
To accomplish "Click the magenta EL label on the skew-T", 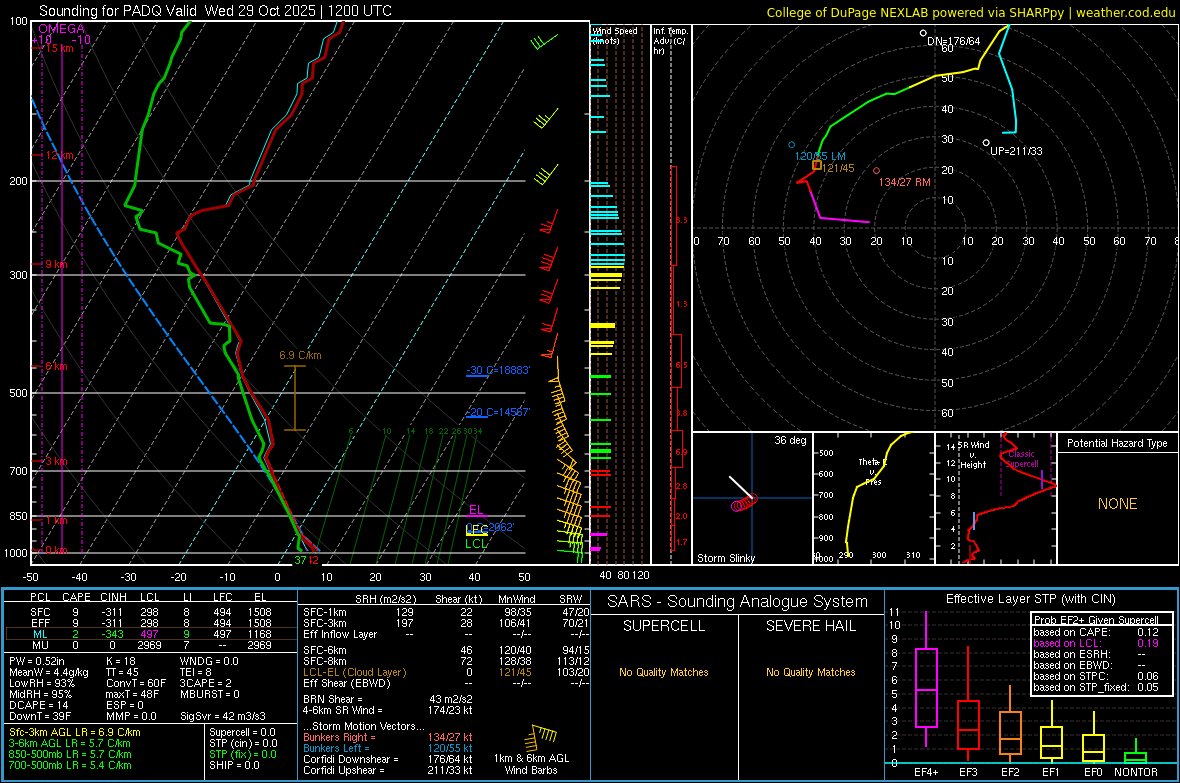I will [x=476, y=510].
